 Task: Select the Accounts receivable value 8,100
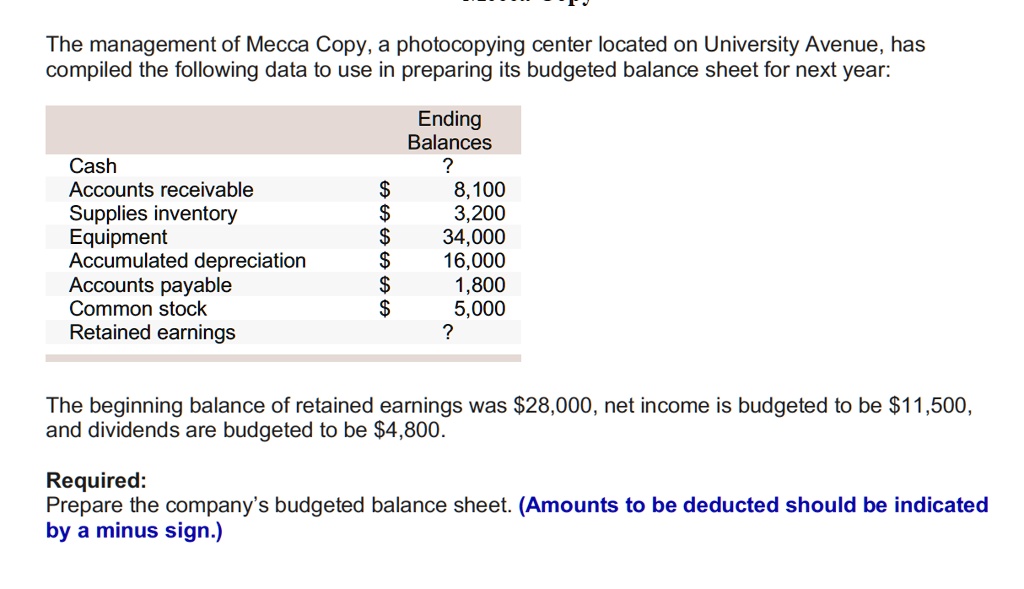coord(479,189)
